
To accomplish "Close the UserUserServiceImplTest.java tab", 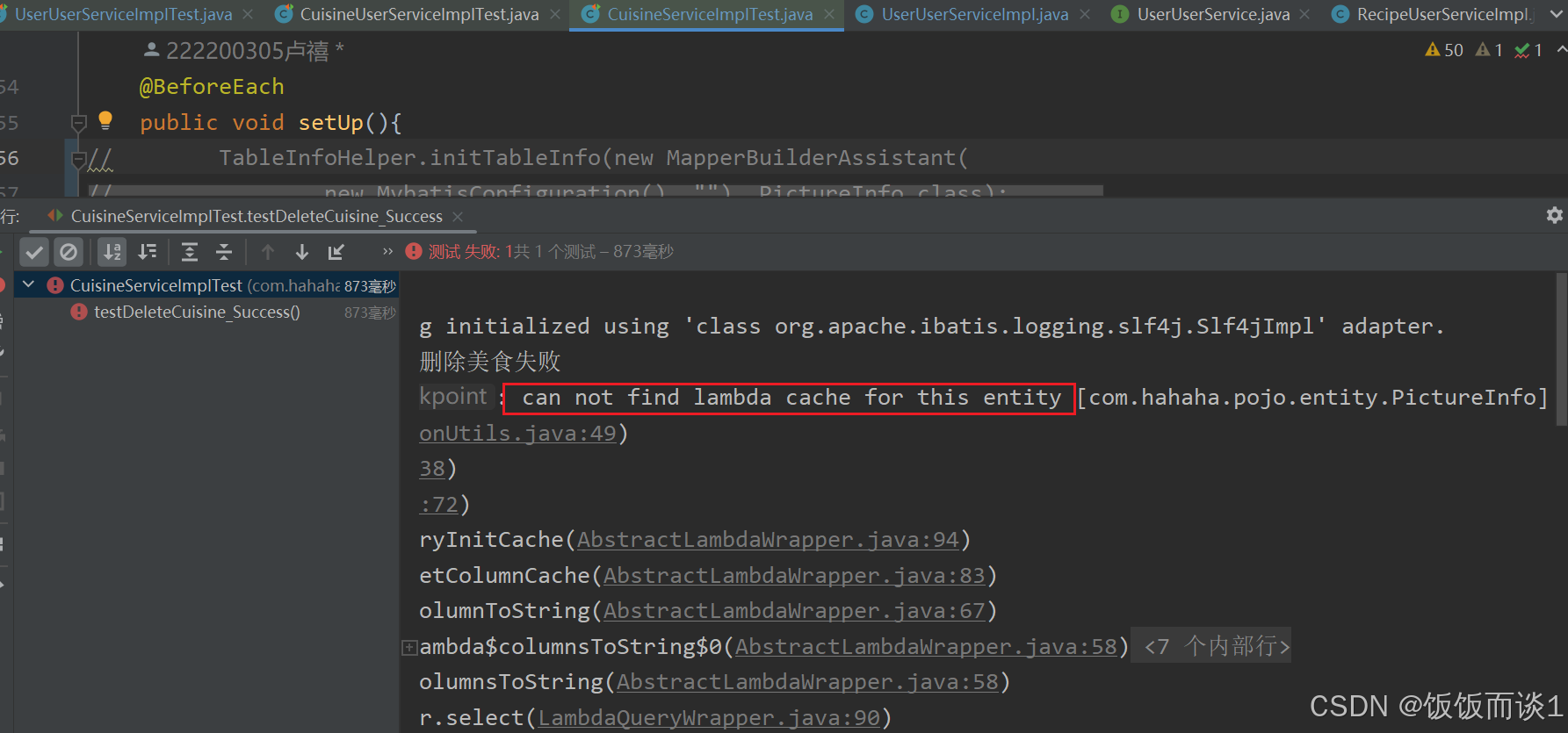I will point(248,14).
